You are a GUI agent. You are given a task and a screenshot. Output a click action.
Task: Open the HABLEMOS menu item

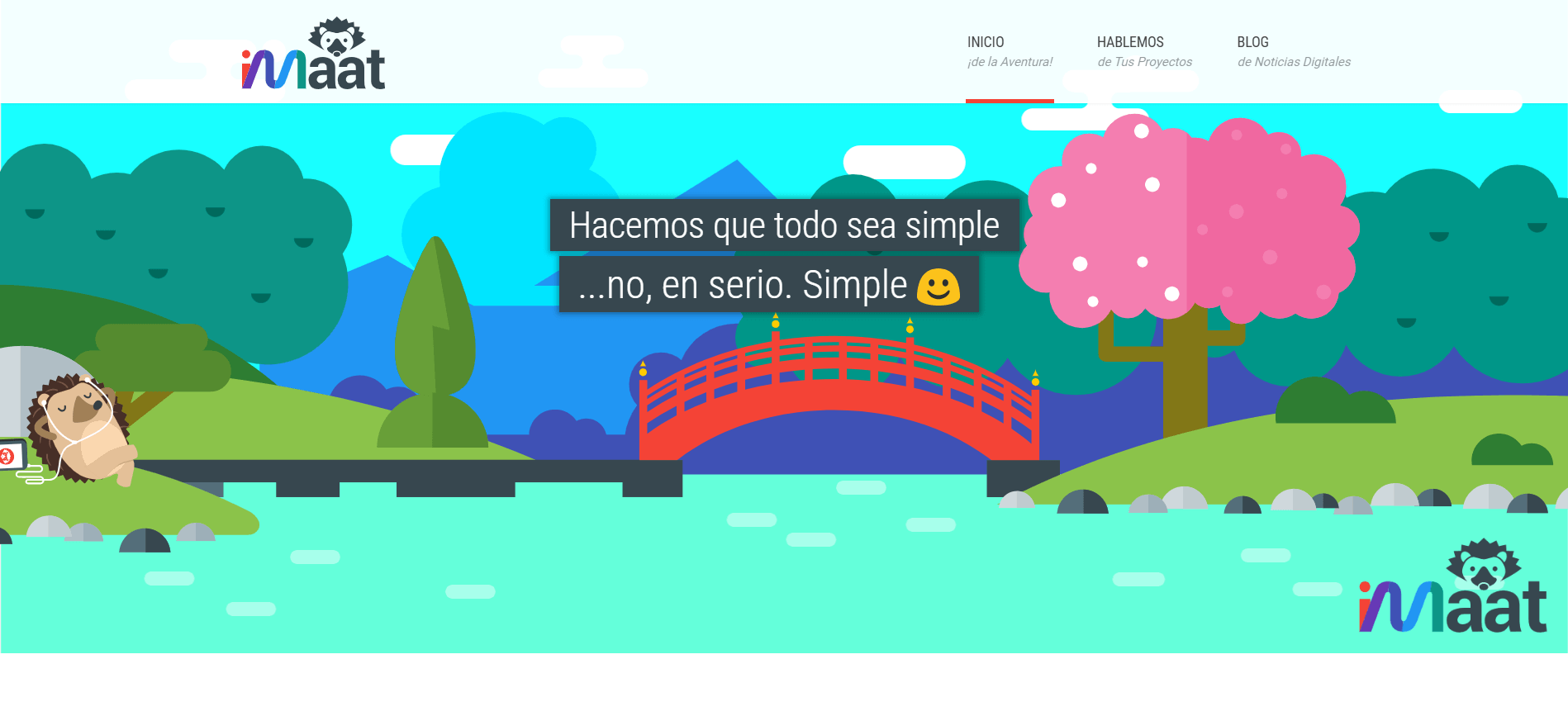(x=1129, y=42)
